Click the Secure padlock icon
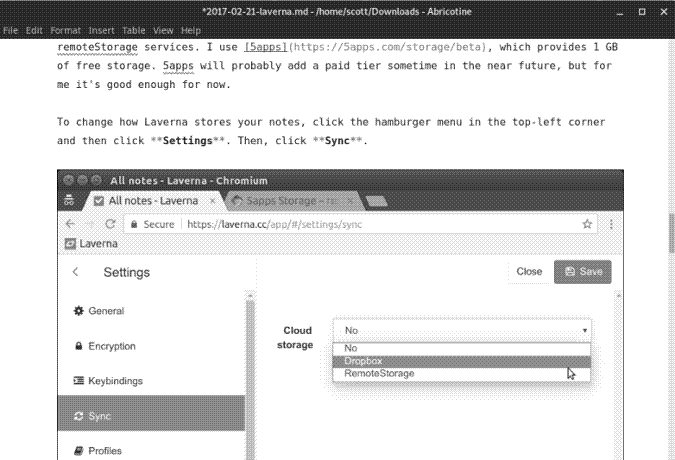Screen dimensions: 675x460 pos(134,224)
